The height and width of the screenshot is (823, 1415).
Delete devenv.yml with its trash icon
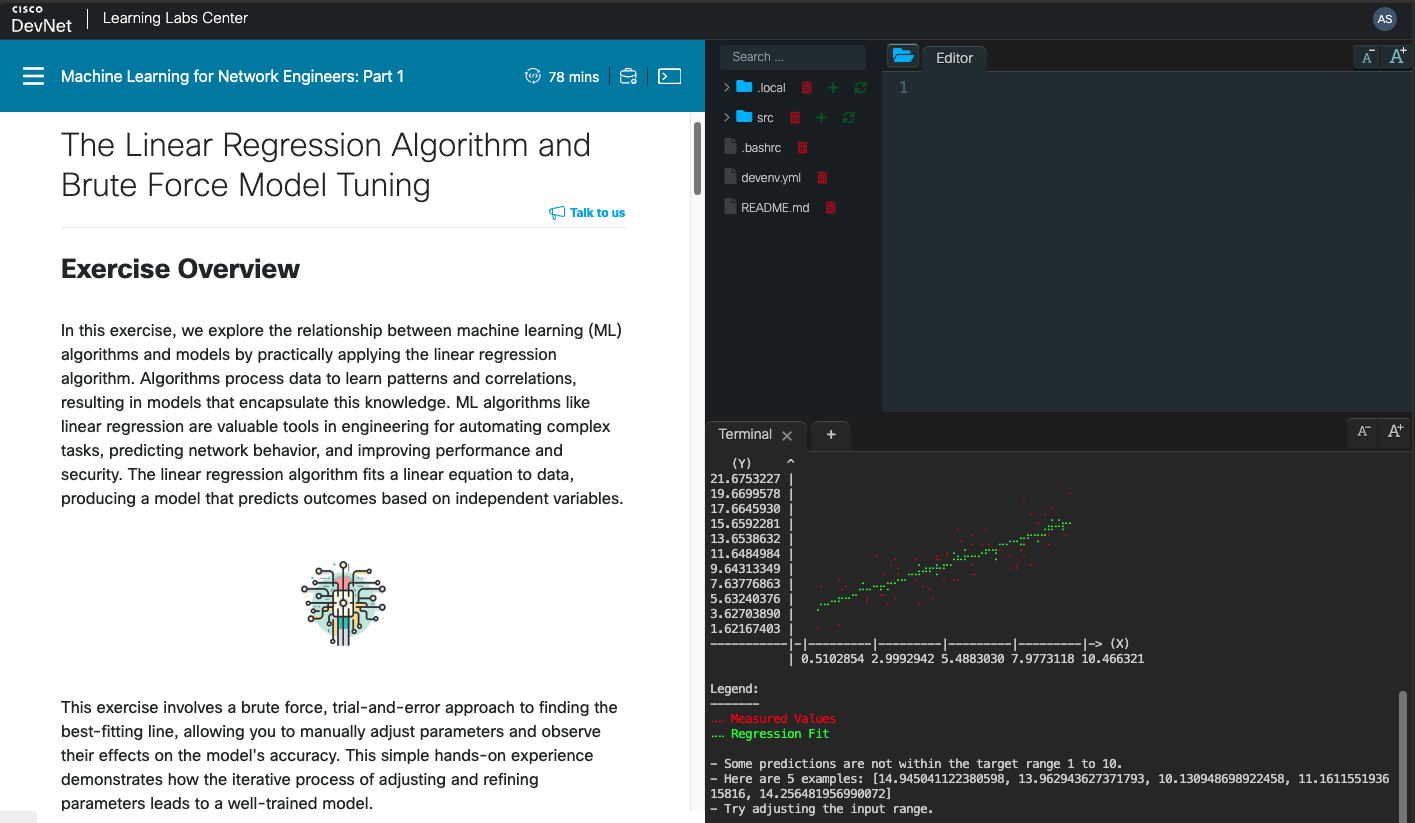click(x=821, y=177)
